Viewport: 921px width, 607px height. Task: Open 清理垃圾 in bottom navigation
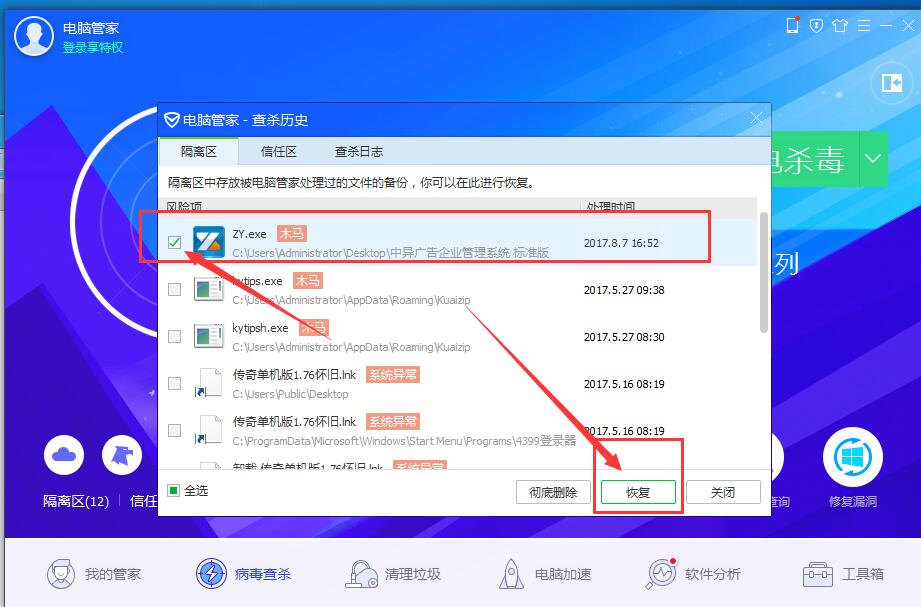pyautogui.click(x=393, y=574)
